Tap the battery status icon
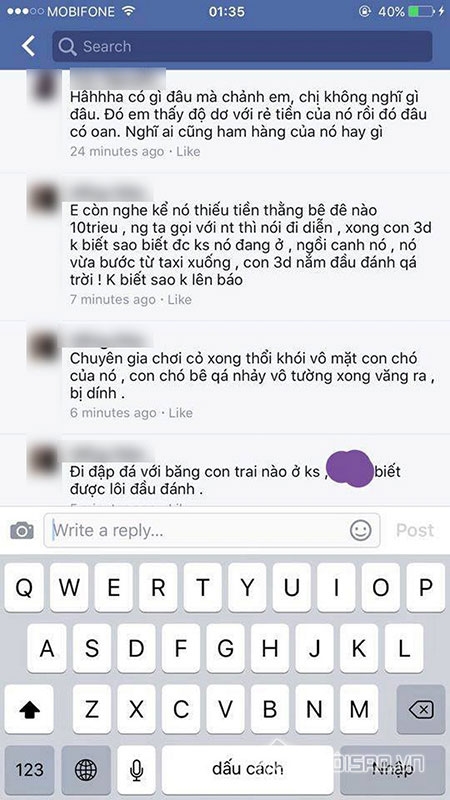Screen dimensions: 450x800 422,12
